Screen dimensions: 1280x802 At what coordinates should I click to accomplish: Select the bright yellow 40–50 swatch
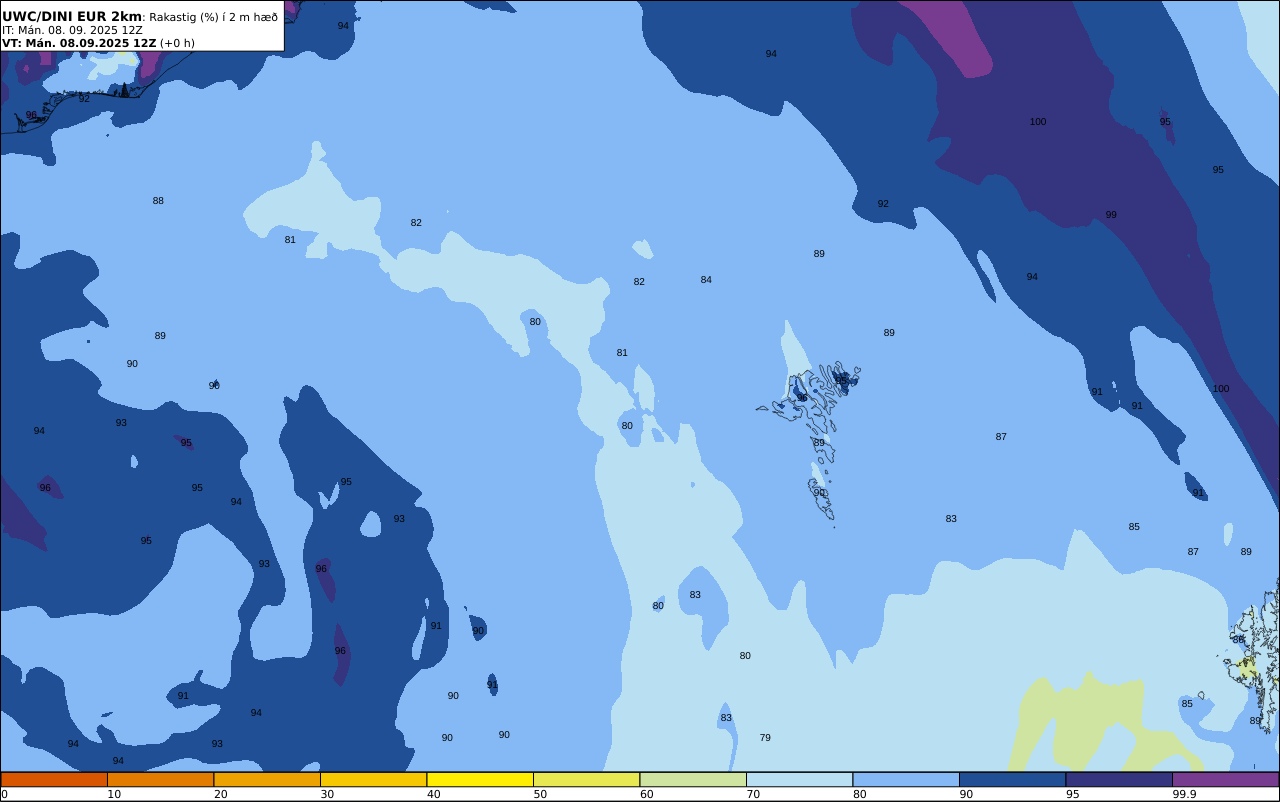pos(480,779)
